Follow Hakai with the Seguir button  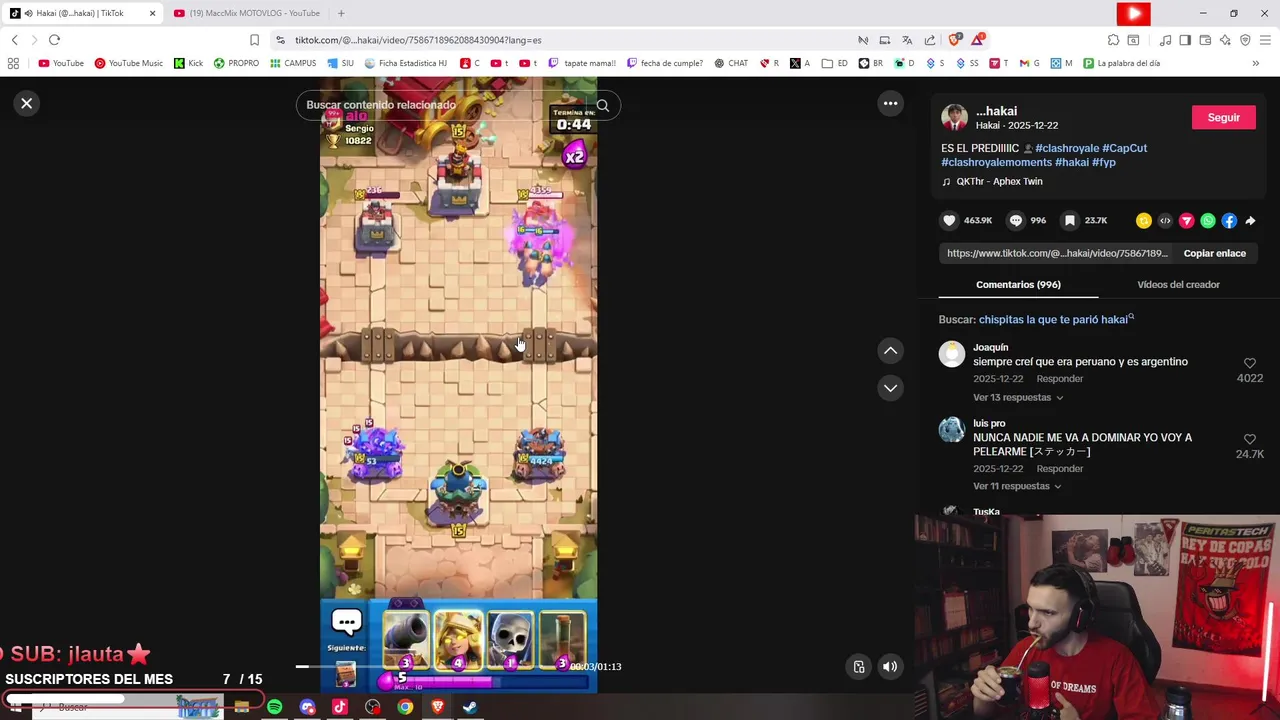tap(1223, 117)
